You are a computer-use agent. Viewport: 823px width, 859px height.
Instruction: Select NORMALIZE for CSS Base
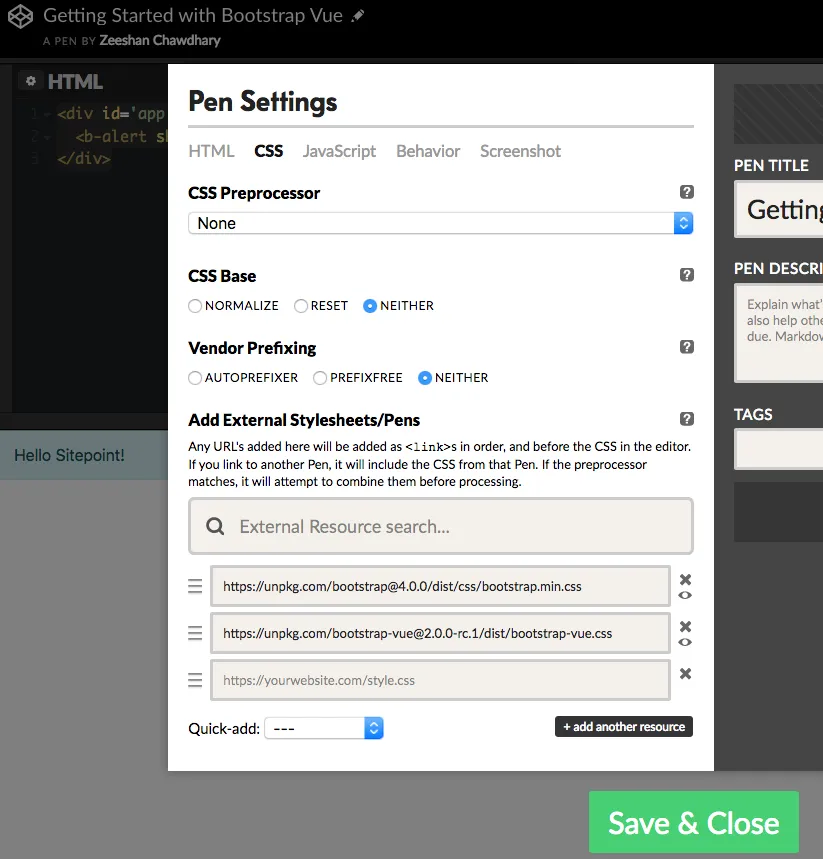(195, 306)
